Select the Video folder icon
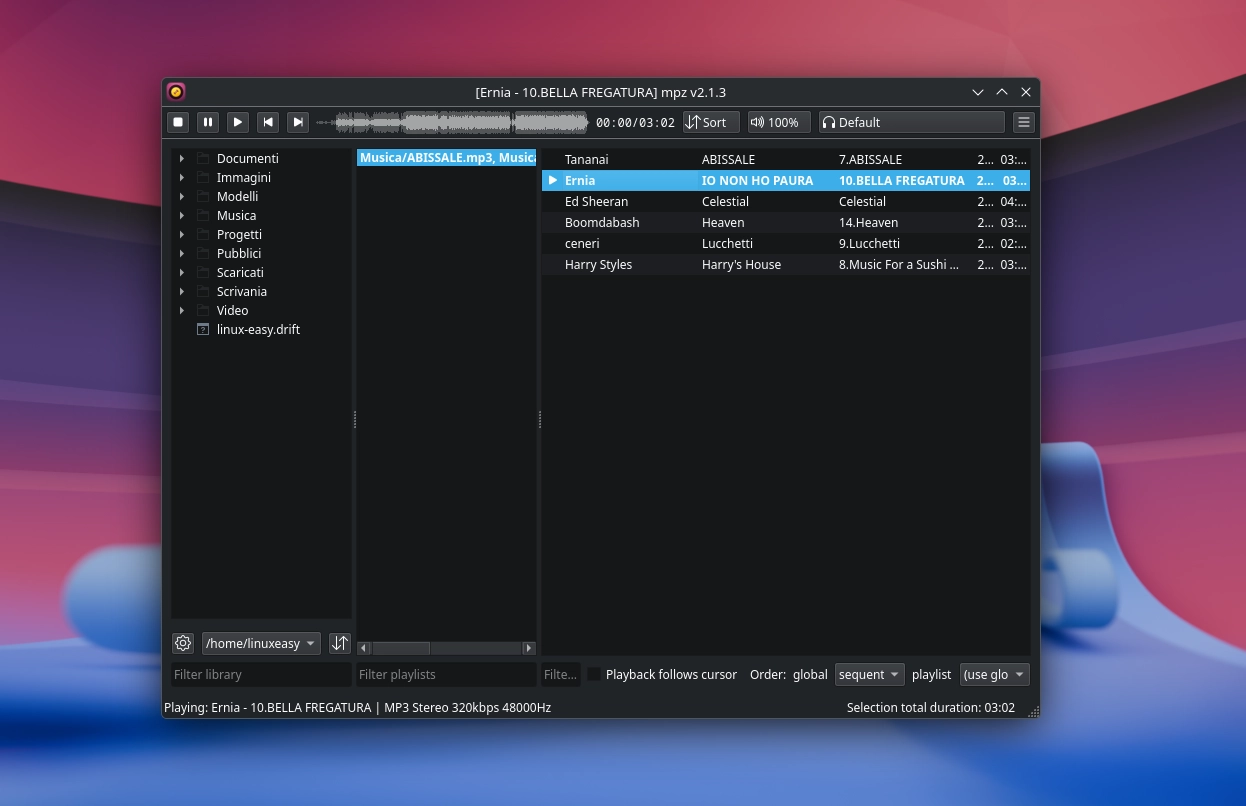The width and height of the screenshot is (1246, 806). tap(203, 310)
